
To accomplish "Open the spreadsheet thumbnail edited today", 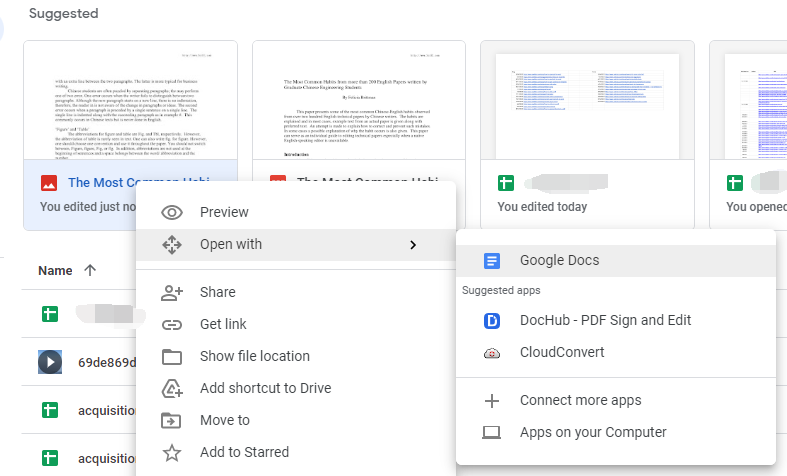I will 587,100.
